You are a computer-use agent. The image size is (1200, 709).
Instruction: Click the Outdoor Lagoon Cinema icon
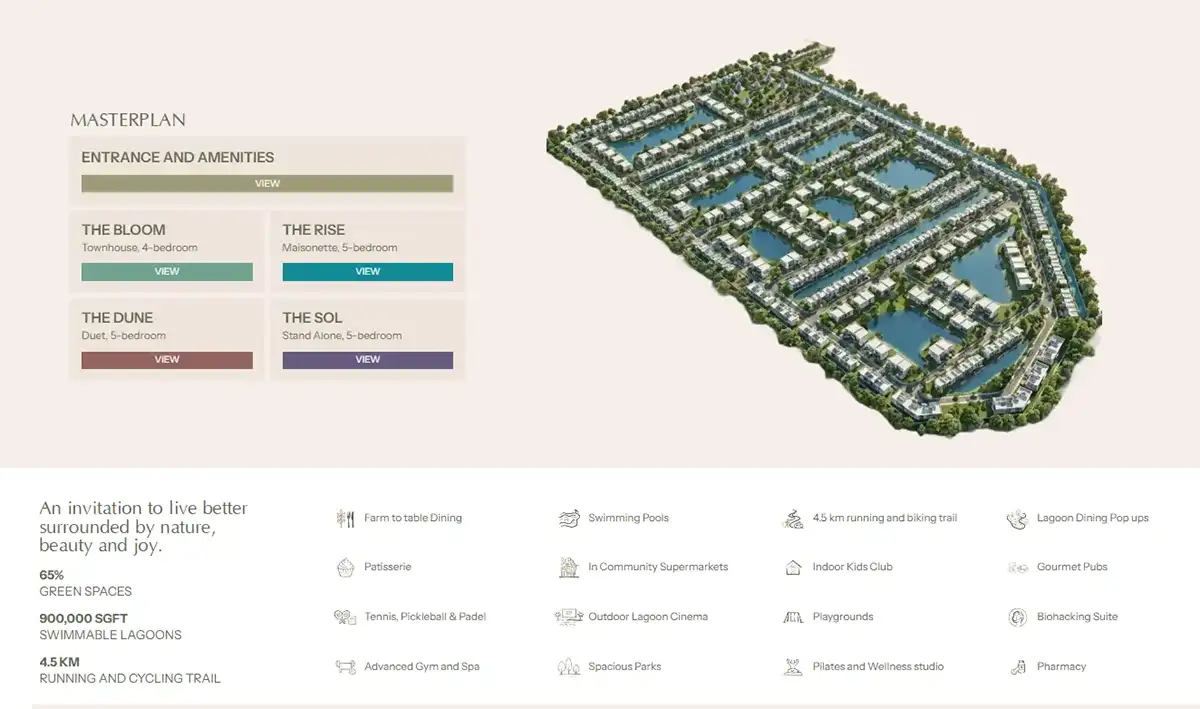pyautogui.click(x=569, y=617)
